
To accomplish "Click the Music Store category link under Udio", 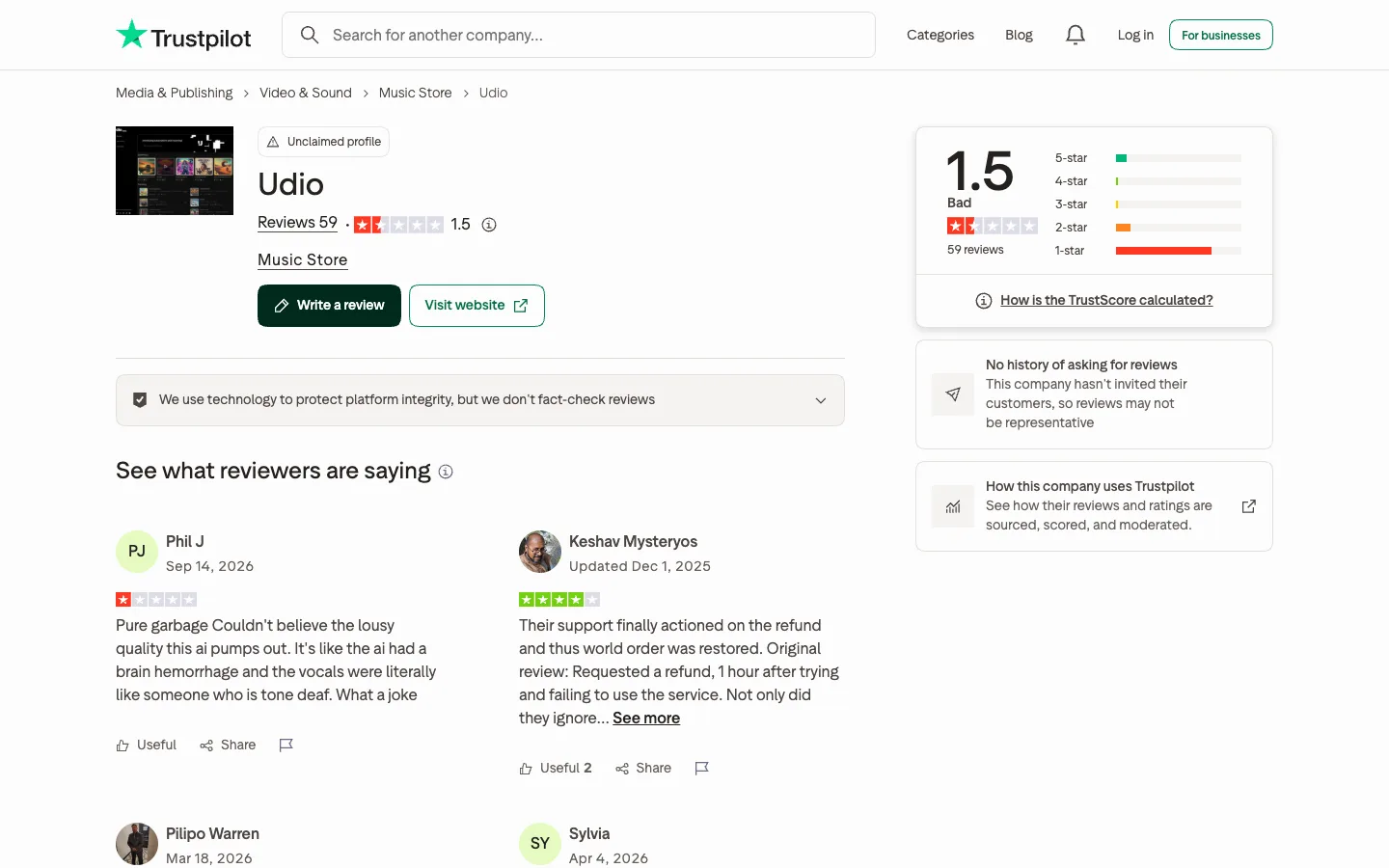I will (302, 260).
